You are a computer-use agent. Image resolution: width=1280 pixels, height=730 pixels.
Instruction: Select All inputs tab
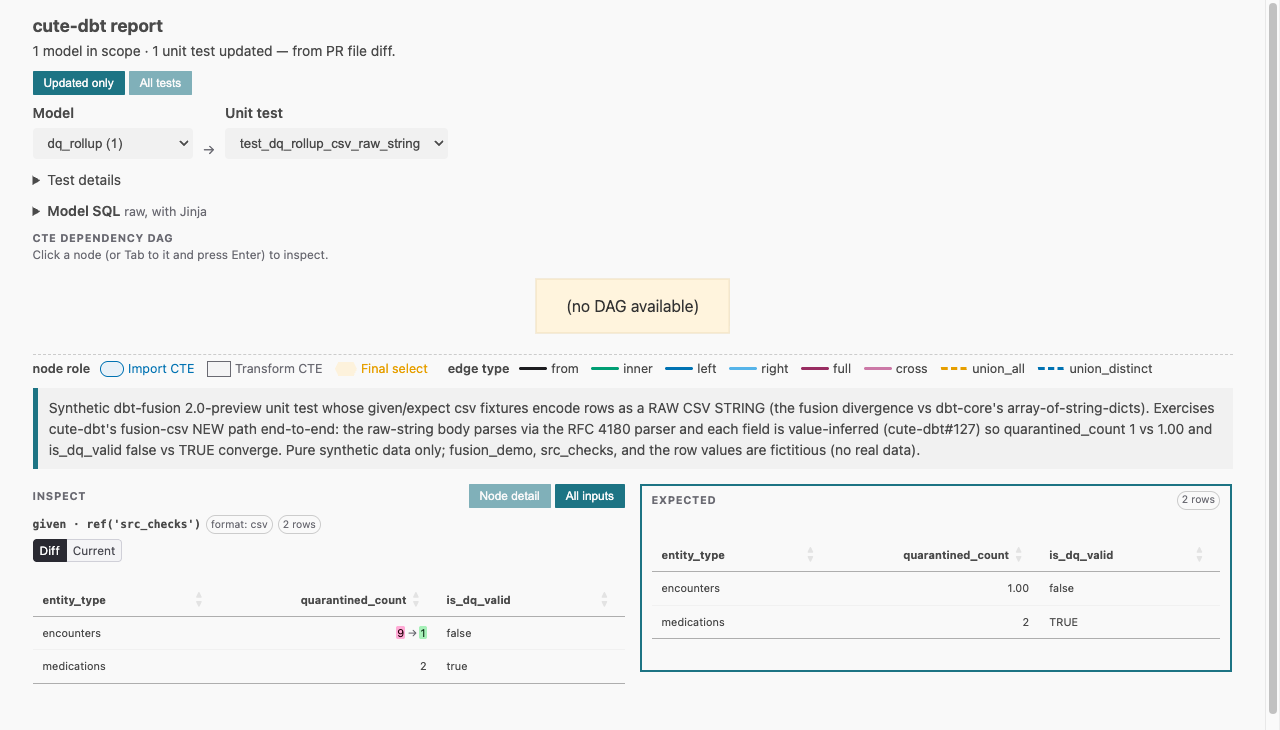(x=590, y=496)
